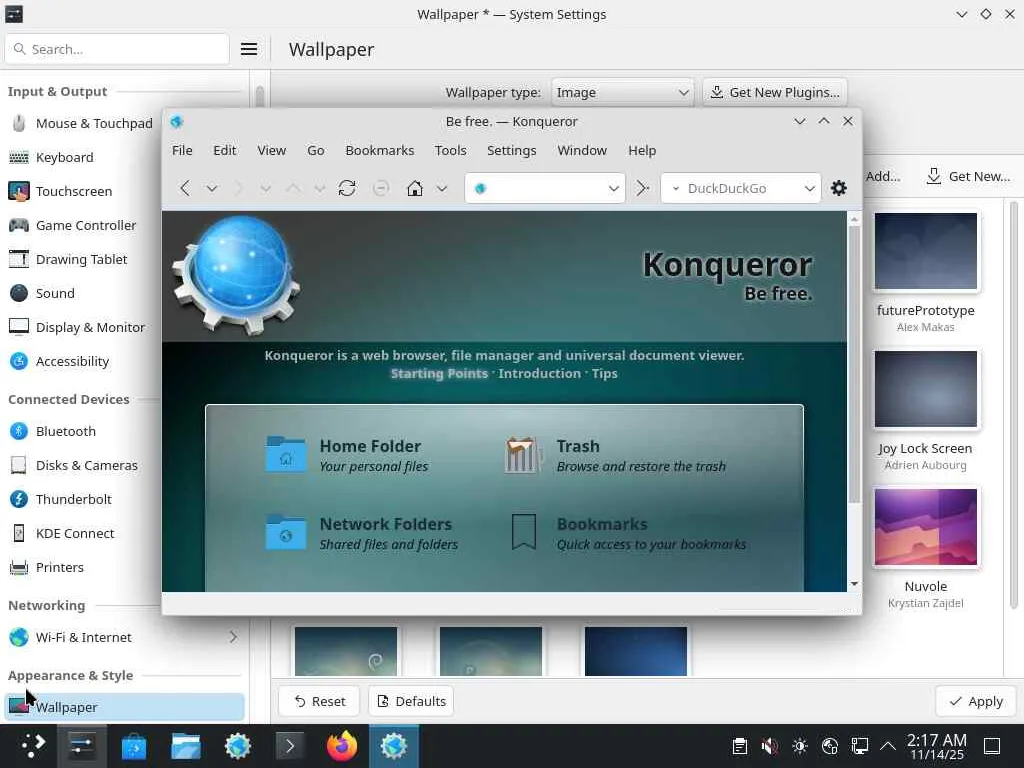
Task: Expand the back history dropdown arrow
Action: tap(212, 189)
